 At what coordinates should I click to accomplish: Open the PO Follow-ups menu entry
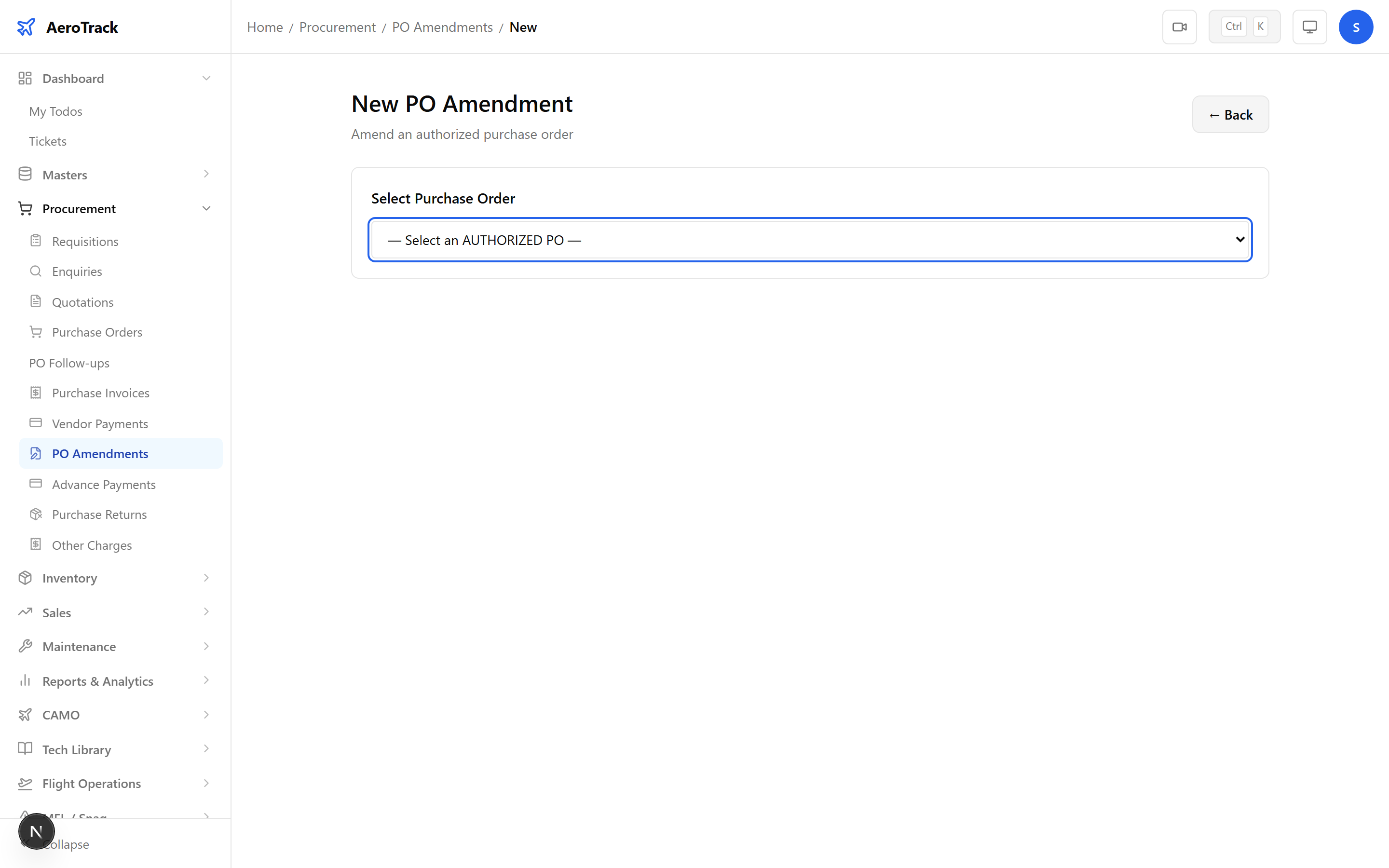click(x=69, y=362)
